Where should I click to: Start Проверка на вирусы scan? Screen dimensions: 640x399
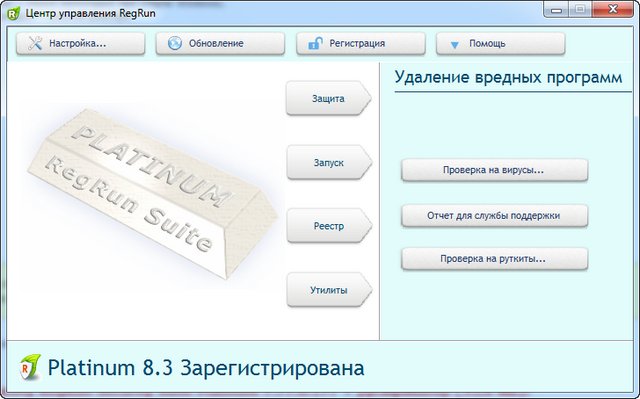(x=494, y=170)
